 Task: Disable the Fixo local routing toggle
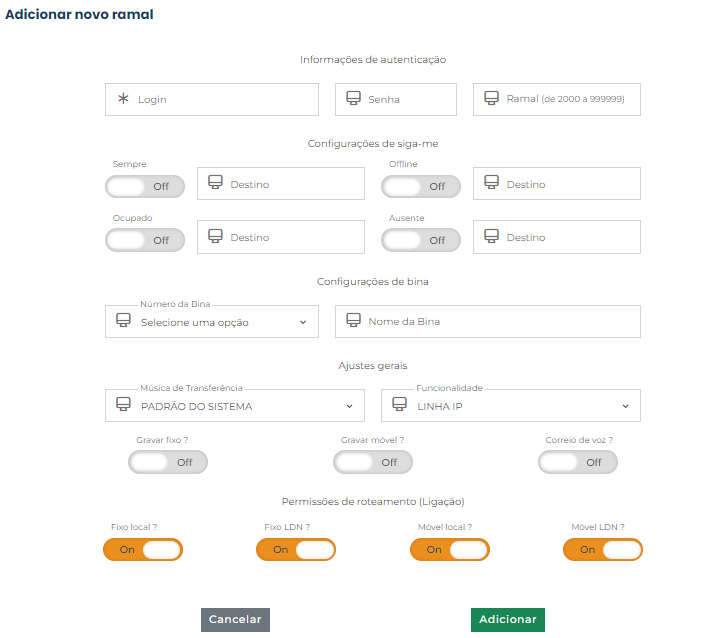tap(143, 549)
